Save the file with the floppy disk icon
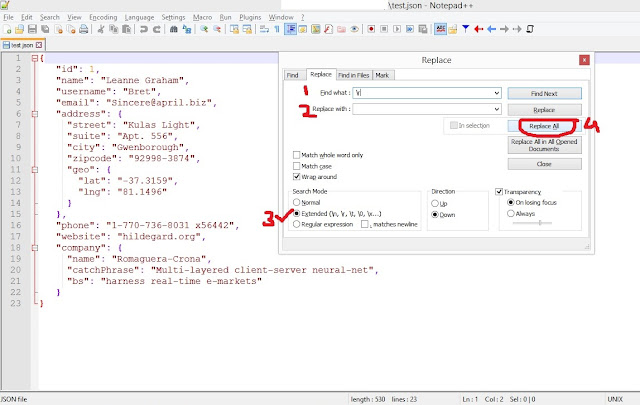Screen dimensions: 640x405 click(x=32, y=29)
